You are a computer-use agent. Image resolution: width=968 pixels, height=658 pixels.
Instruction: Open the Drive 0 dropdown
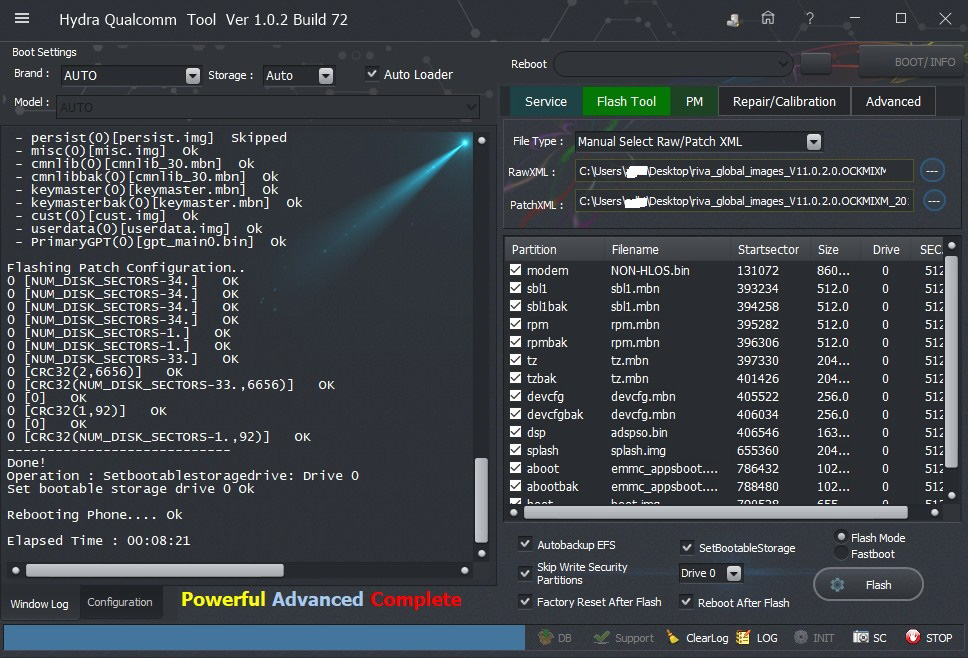point(733,573)
